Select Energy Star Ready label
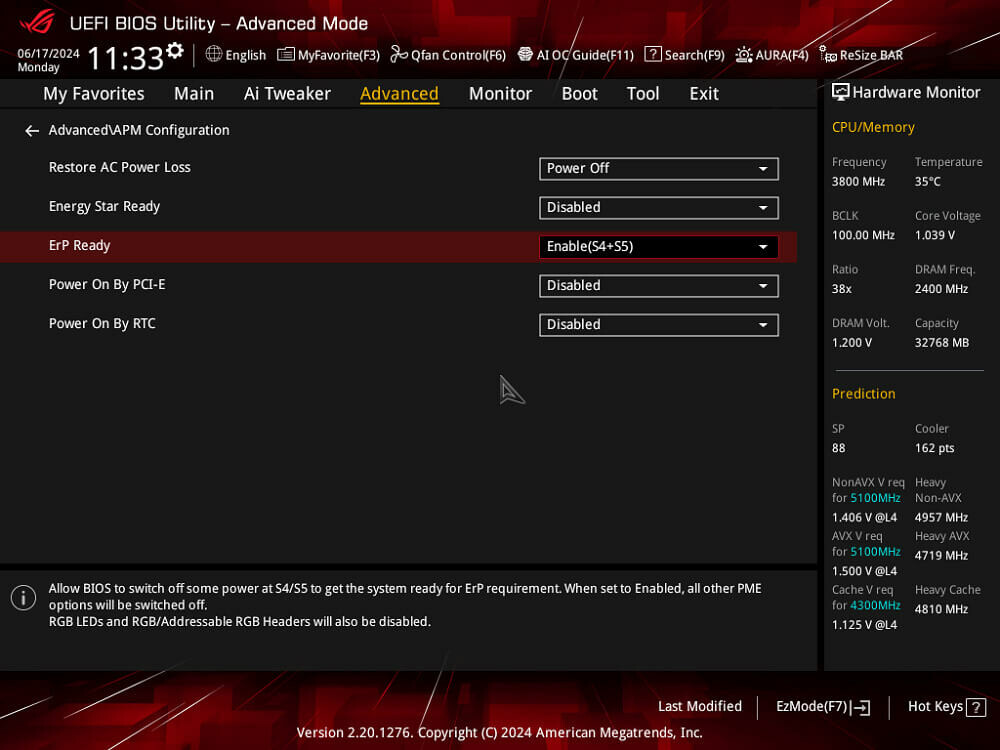This screenshot has width=1000, height=750. (105, 207)
